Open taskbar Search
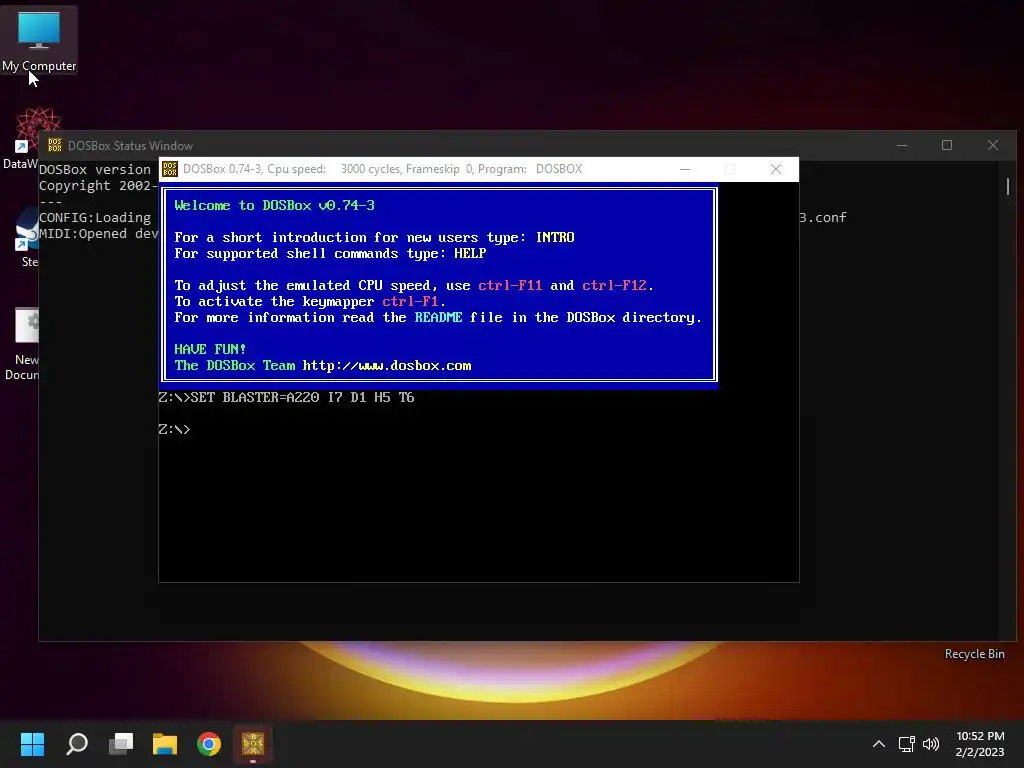 point(77,744)
